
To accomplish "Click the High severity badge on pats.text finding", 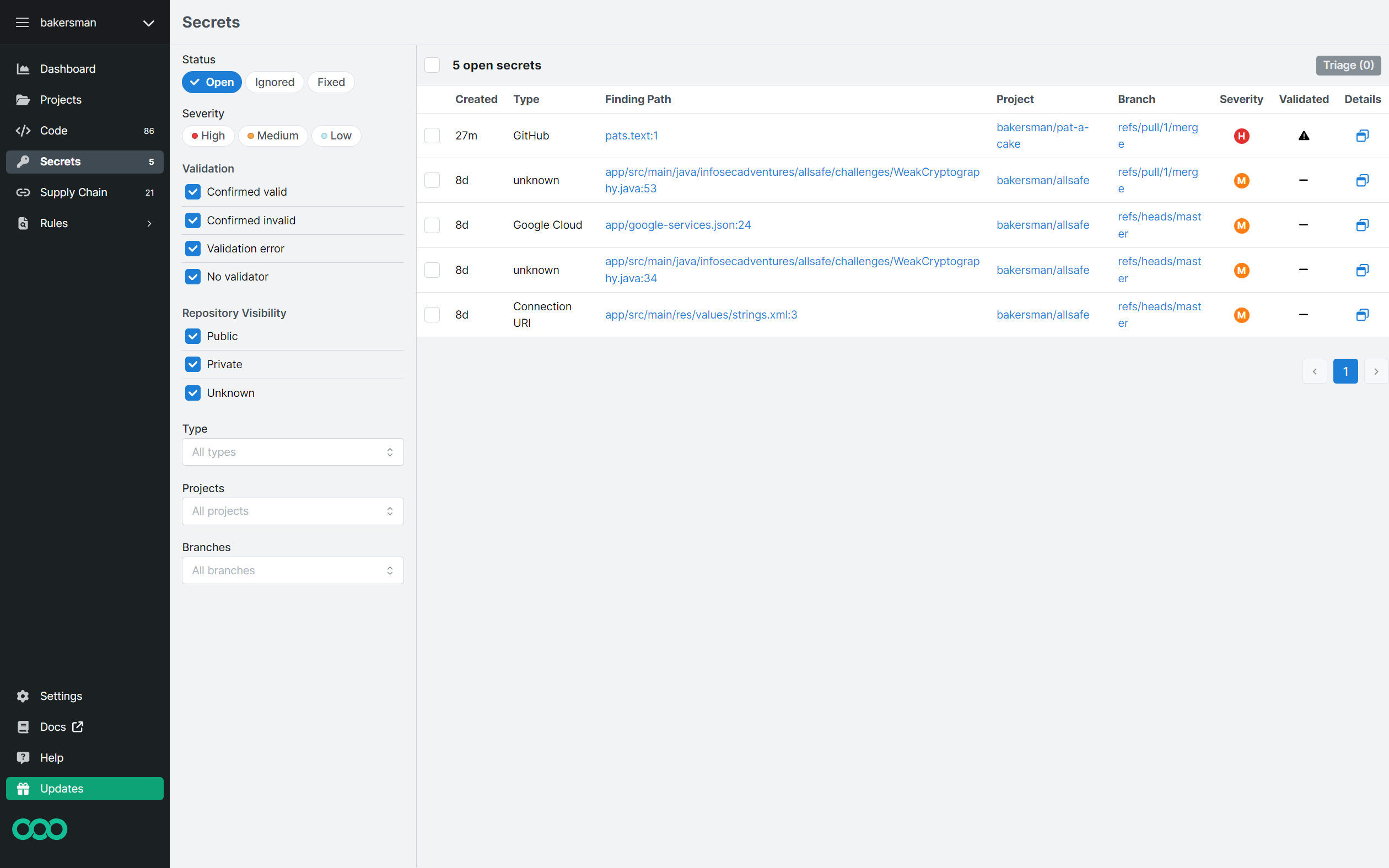I will coord(1241,136).
